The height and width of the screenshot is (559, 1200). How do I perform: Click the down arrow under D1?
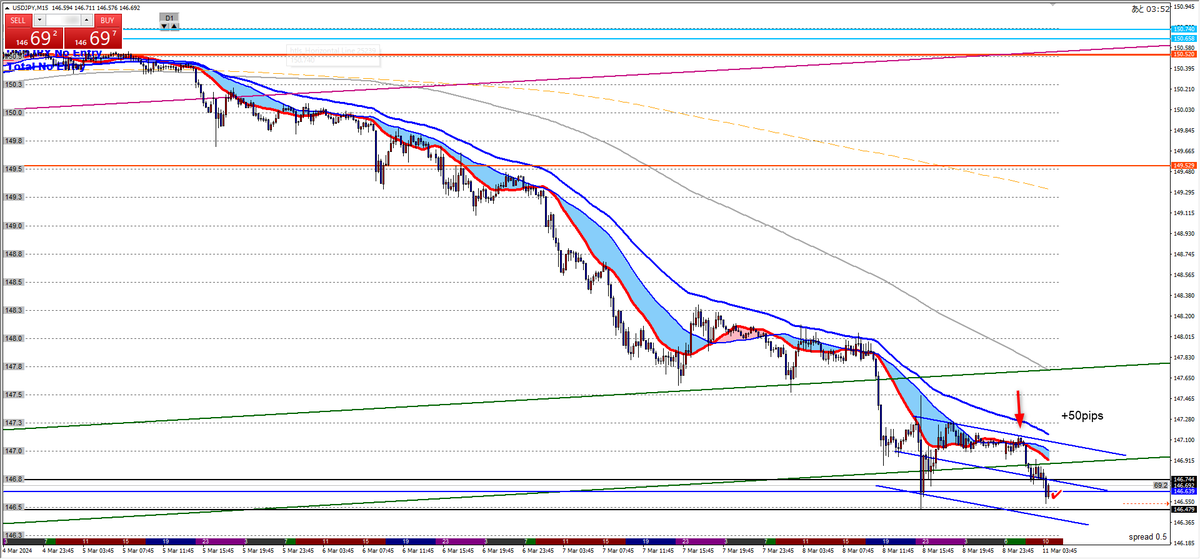point(164,26)
